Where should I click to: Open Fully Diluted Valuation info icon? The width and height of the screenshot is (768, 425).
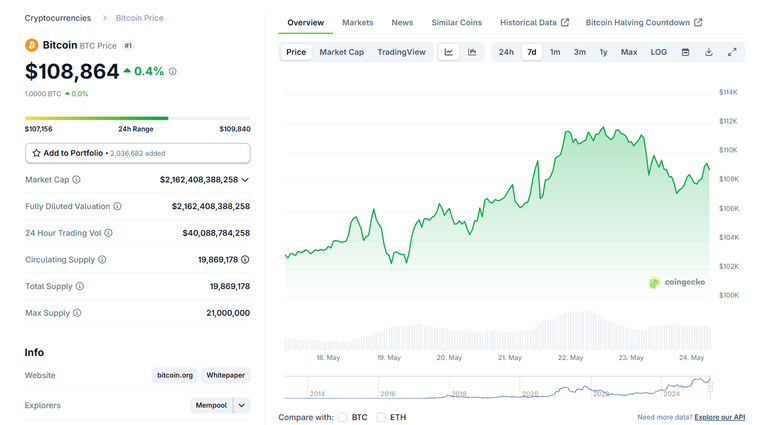[x=118, y=206]
